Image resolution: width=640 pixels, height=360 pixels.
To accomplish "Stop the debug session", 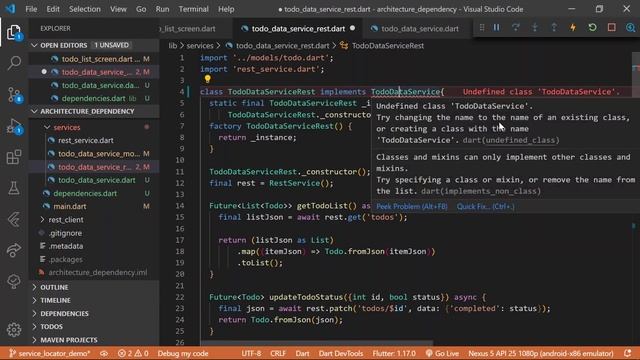I will coord(611,28).
